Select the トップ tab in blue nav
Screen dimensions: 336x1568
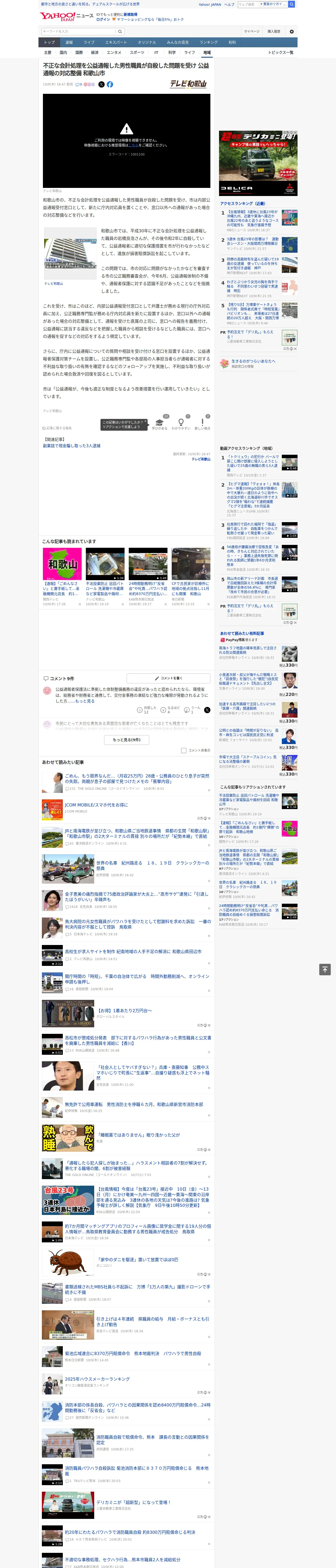49,43
